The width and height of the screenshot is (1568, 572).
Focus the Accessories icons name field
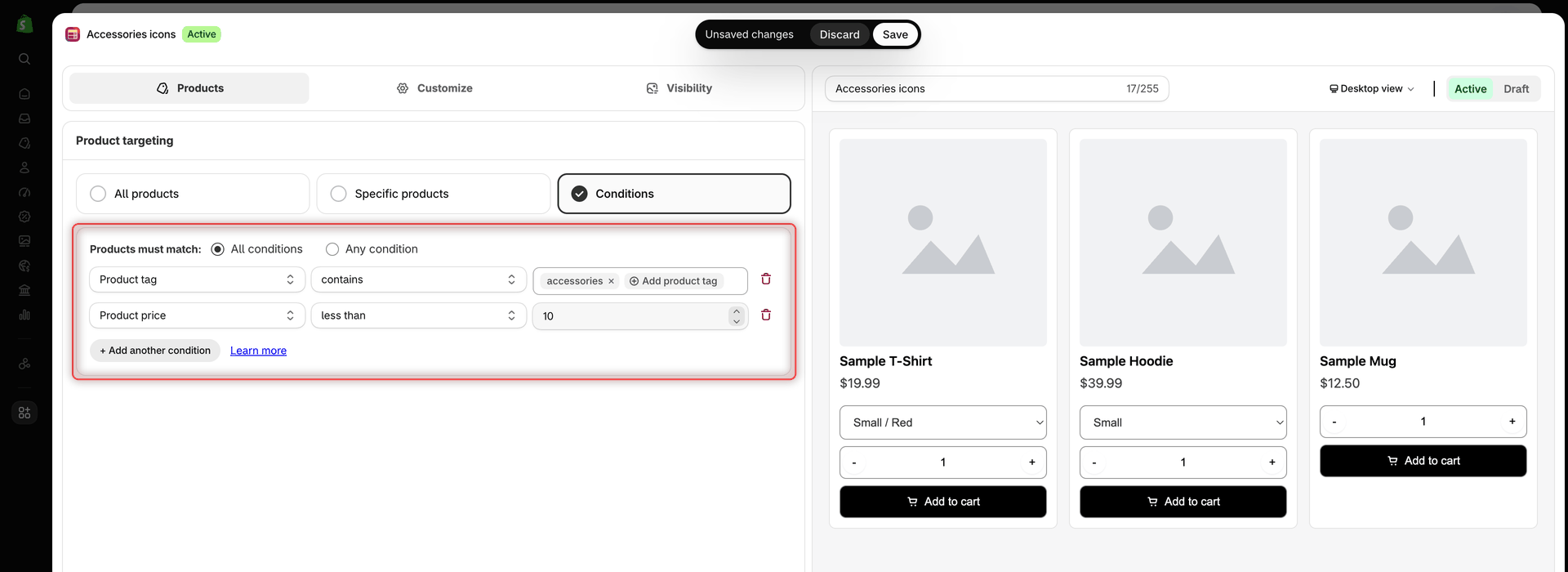(x=996, y=89)
